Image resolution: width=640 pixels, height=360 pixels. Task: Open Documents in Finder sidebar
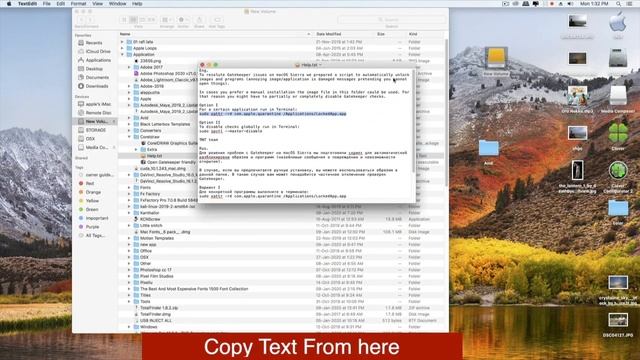[97, 78]
